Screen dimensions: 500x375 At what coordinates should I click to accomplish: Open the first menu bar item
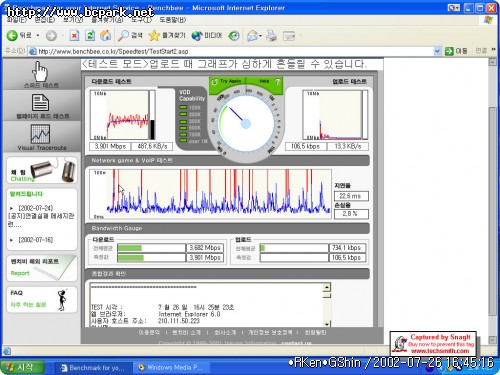click(17, 20)
